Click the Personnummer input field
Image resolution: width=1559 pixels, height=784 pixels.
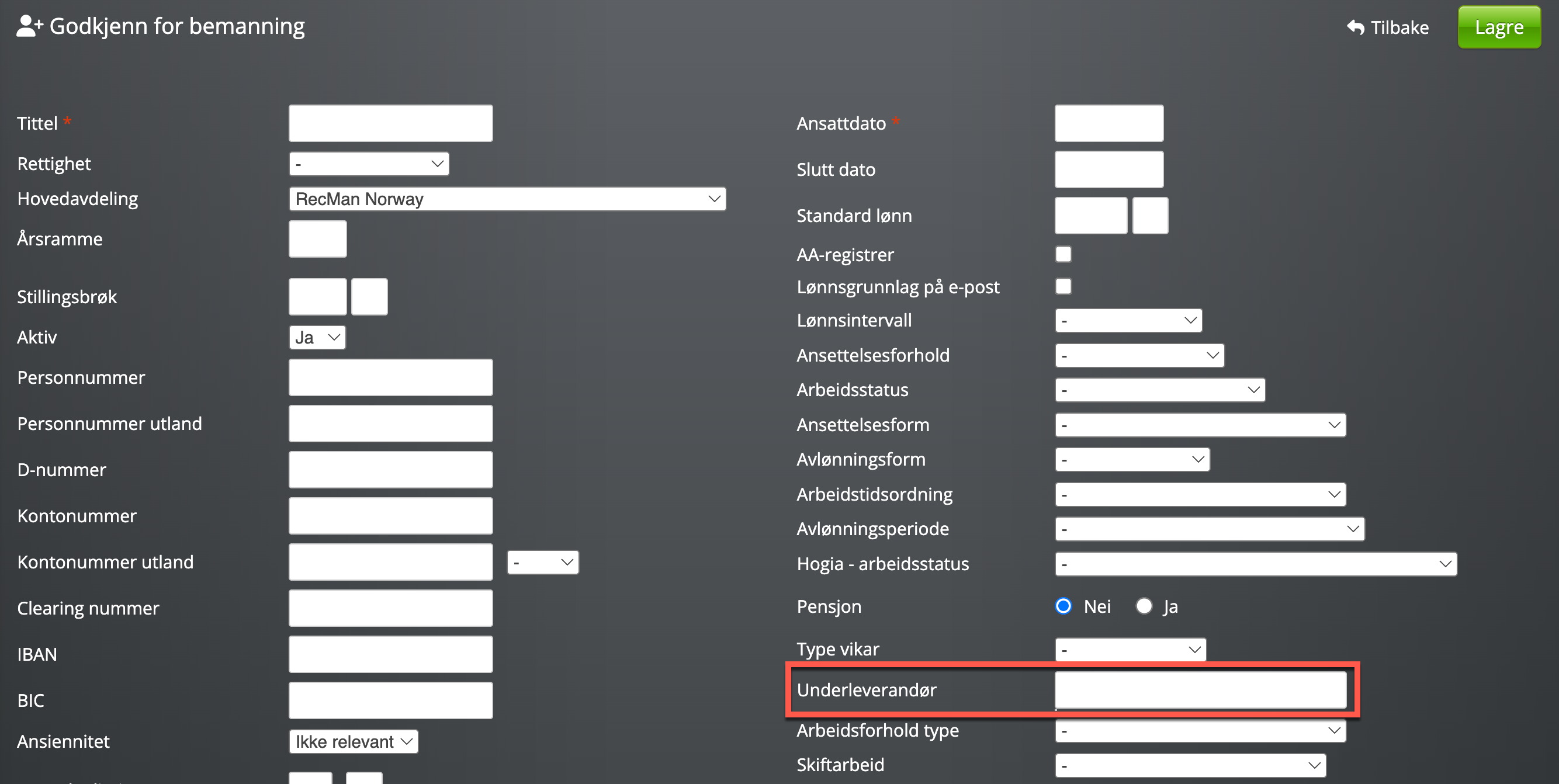point(390,377)
